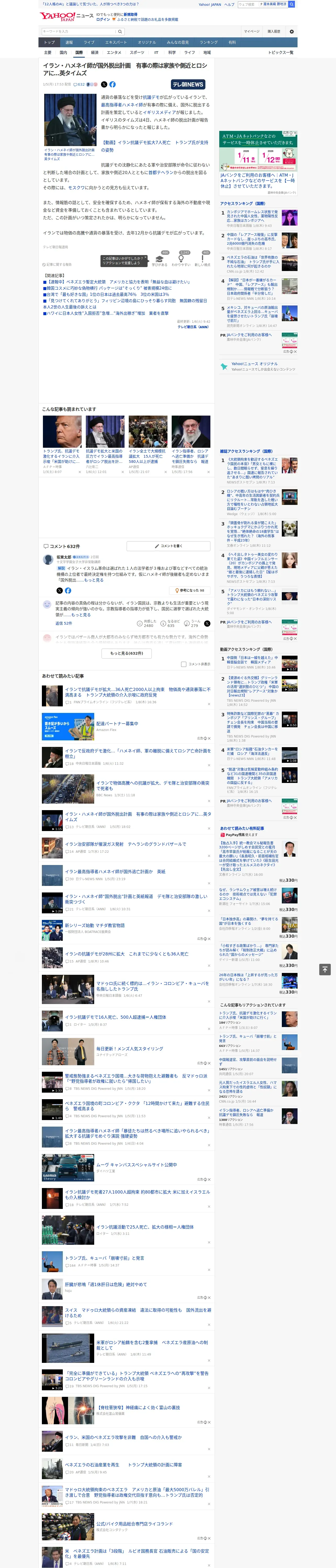
Task: Open the トピックス一覧 link
Action: tap(281, 52)
